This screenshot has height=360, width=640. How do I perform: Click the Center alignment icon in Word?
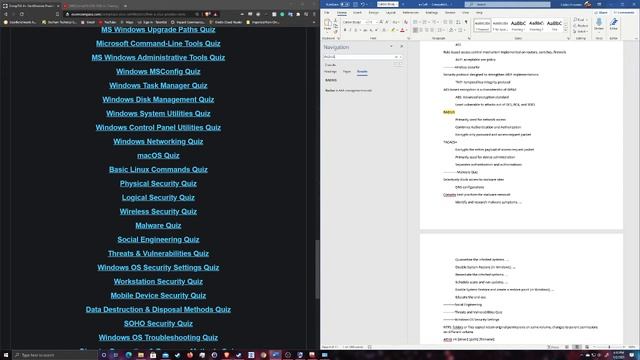pyautogui.click(x=421, y=30)
